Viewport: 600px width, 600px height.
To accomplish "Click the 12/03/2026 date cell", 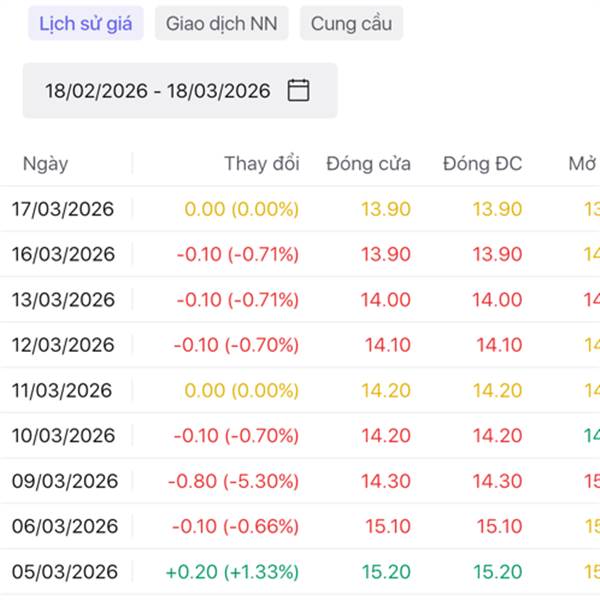I will tap(63, 345).
